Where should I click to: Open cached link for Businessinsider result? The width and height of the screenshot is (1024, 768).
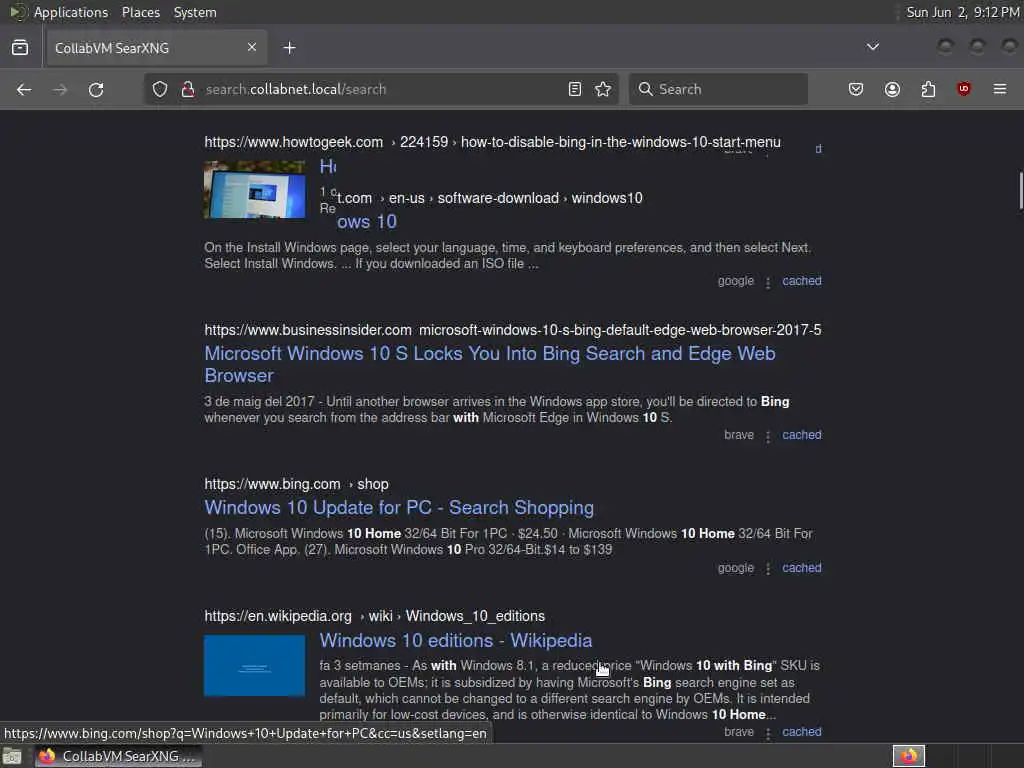click(x=801, y=435)
